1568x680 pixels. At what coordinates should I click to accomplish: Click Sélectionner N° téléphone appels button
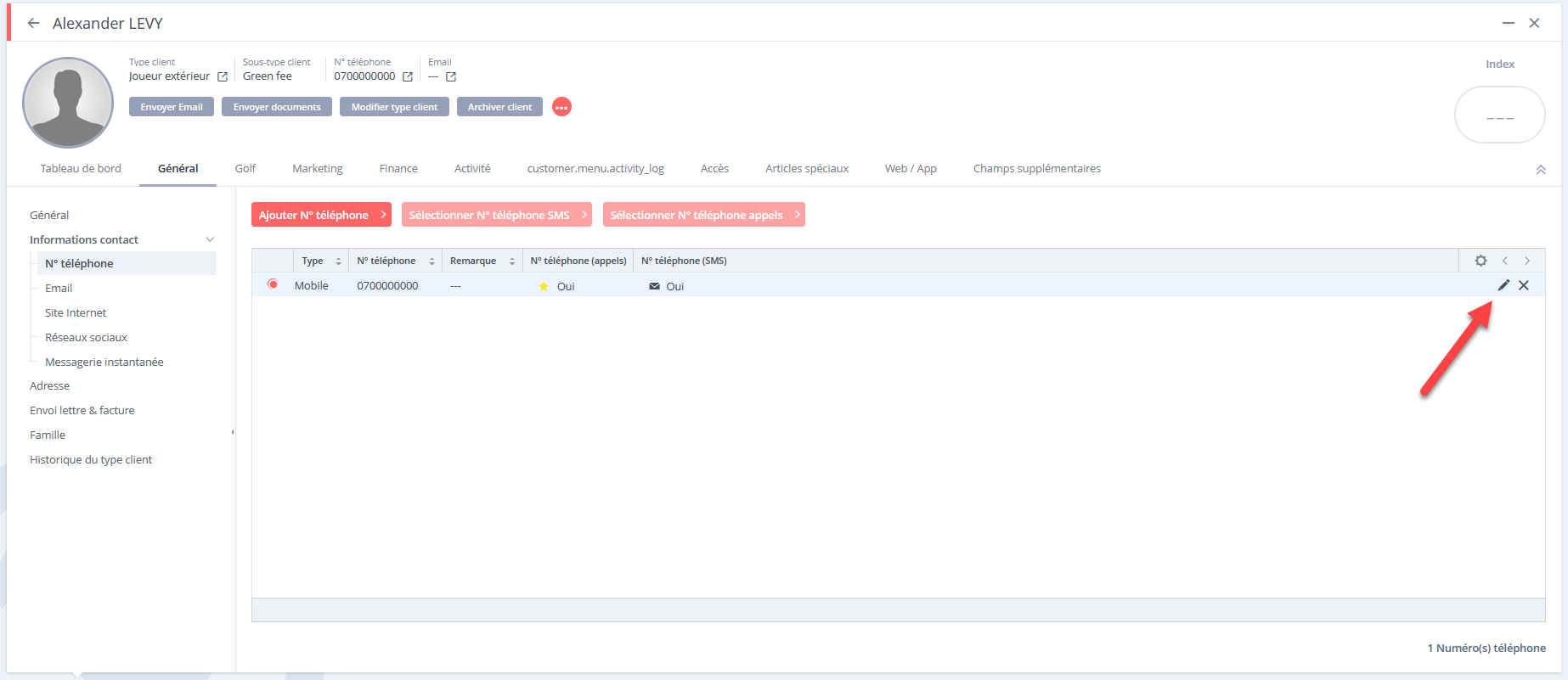click(x=704, y=215)
